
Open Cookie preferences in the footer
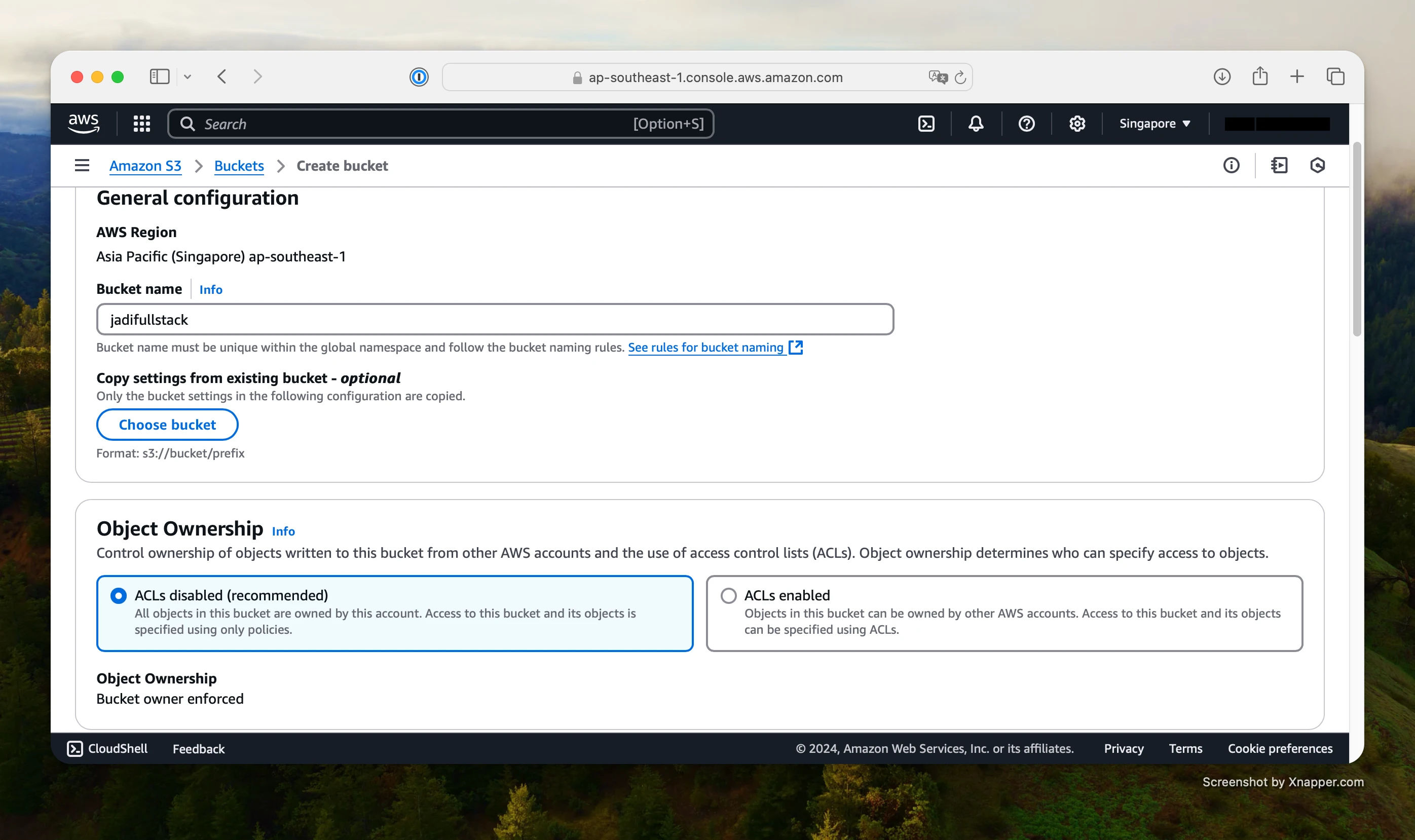click(1280, 748)
